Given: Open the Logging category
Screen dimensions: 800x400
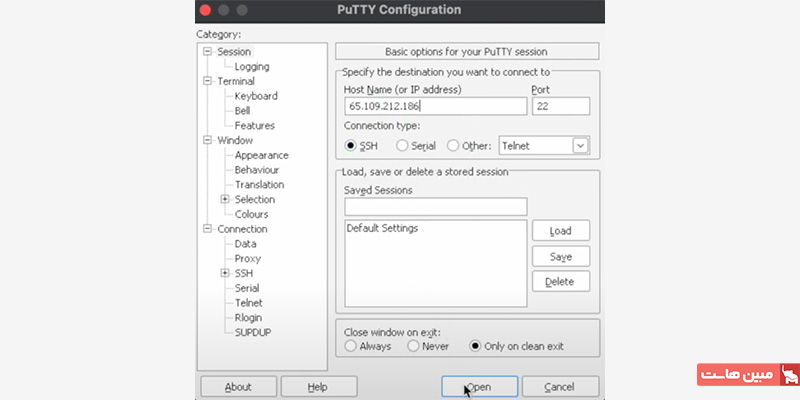Looking at the screenshot, I should click(252, 66).
